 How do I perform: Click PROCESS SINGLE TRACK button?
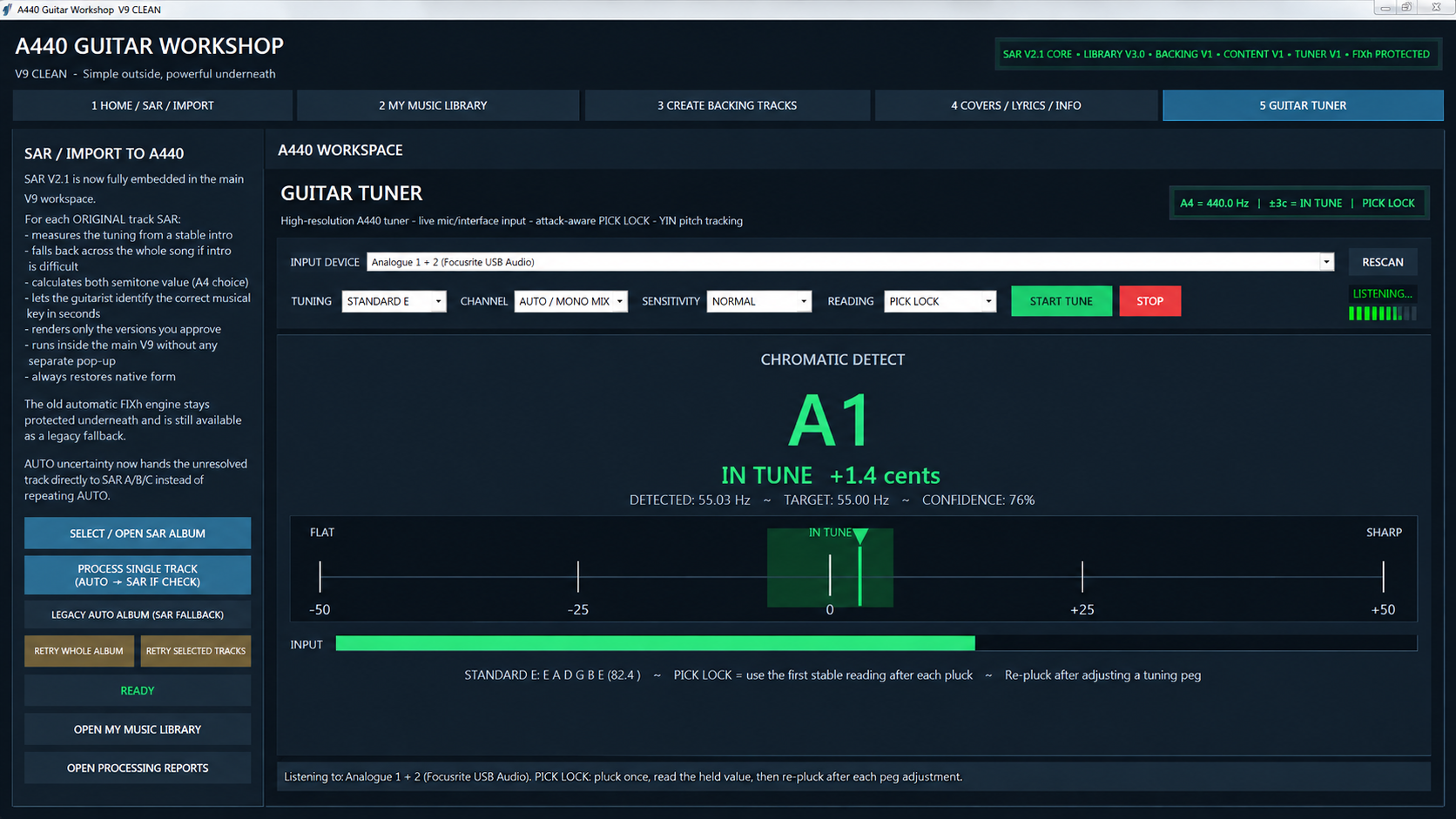(x=138, y=575)
